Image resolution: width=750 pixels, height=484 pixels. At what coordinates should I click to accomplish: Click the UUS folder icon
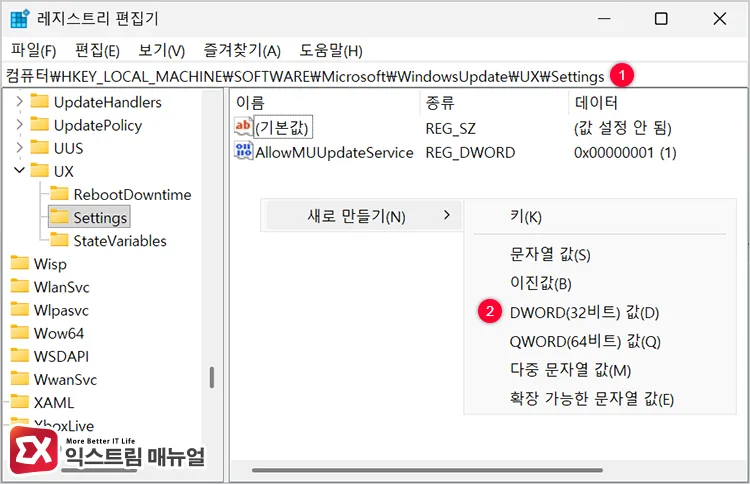(x=39, y=147)
